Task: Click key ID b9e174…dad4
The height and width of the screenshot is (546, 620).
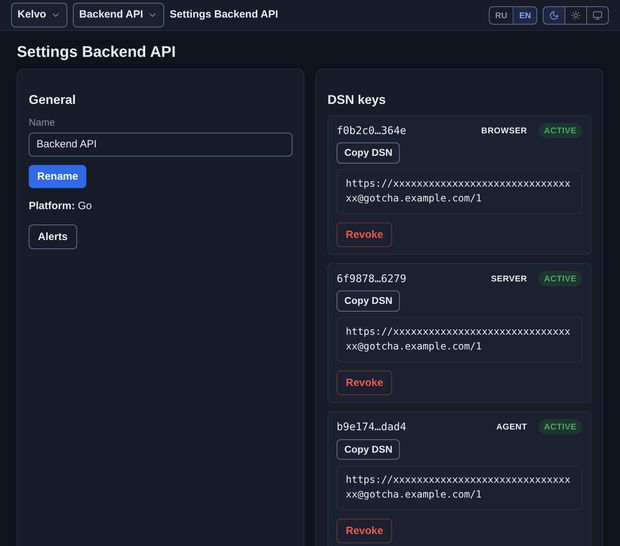Action: click(x=371, y=427)
